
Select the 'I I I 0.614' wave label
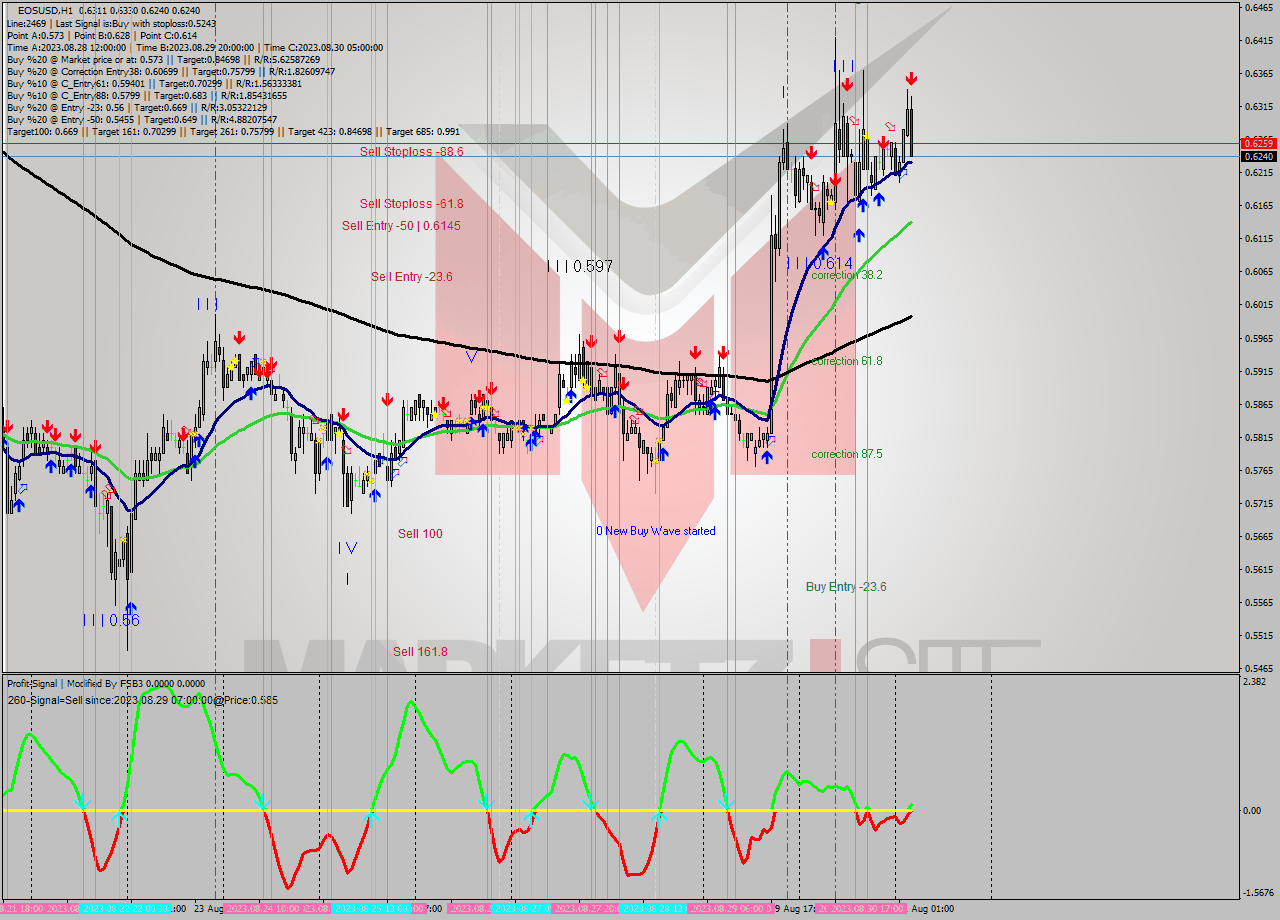tap(820, 262)
